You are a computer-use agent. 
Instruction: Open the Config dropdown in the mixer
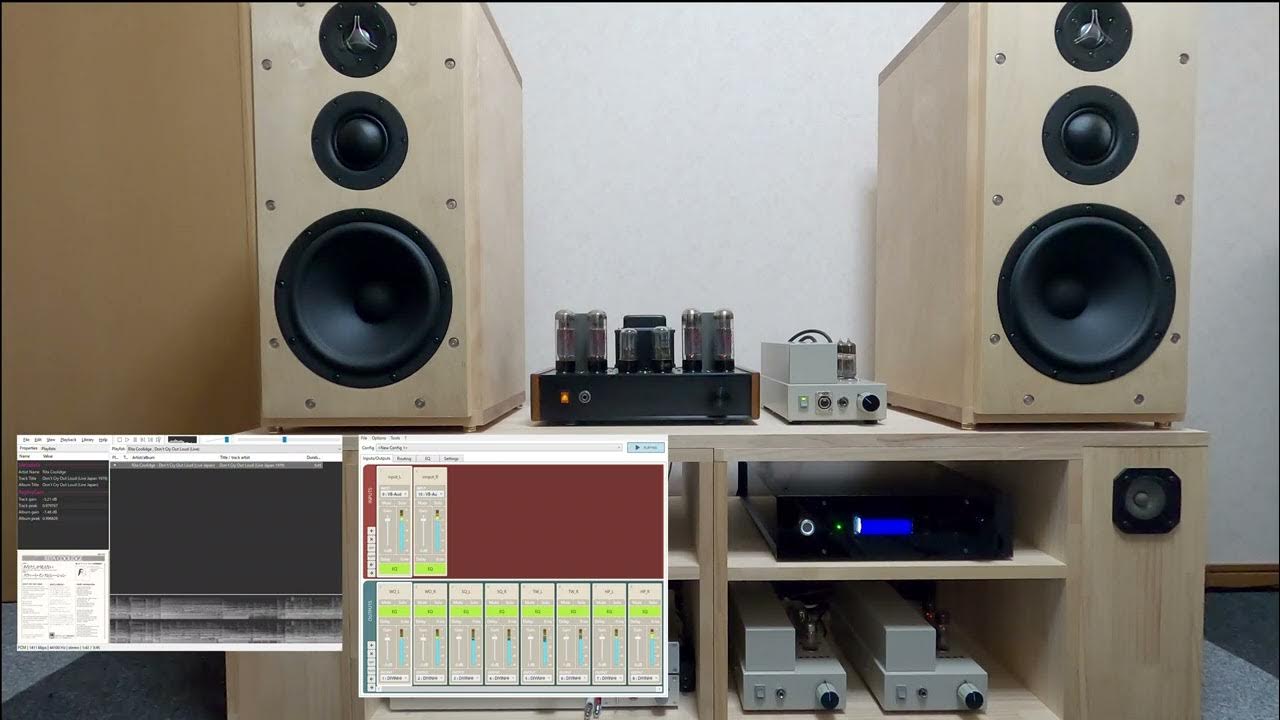pos(499,447)
